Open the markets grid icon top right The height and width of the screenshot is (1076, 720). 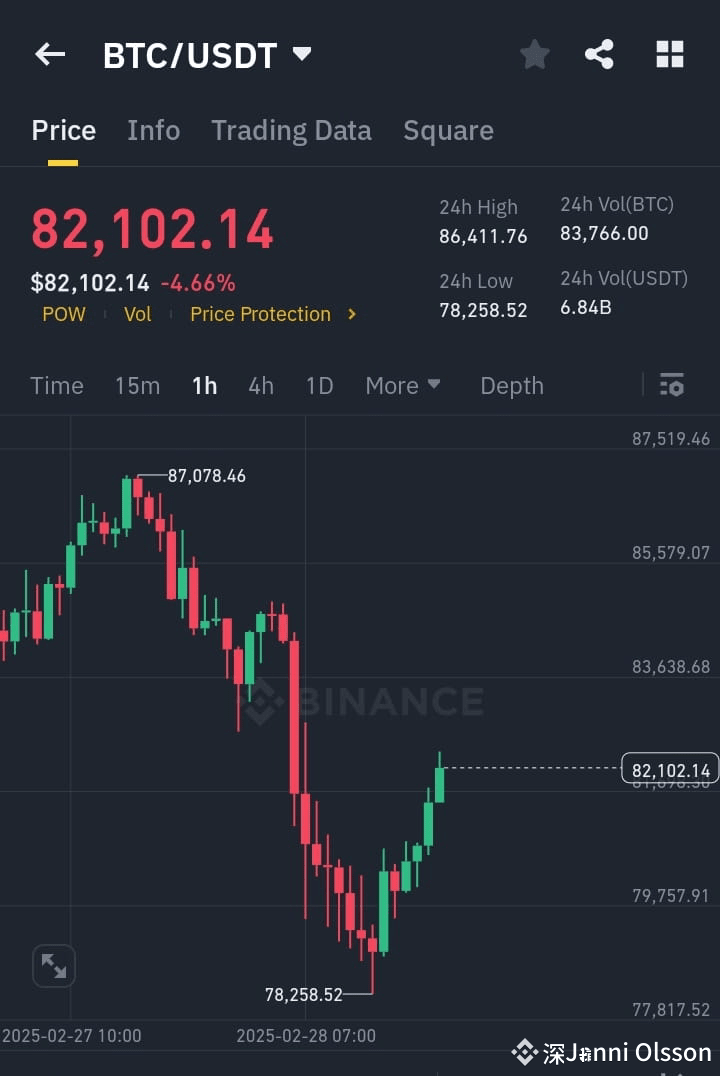point(669,55)
